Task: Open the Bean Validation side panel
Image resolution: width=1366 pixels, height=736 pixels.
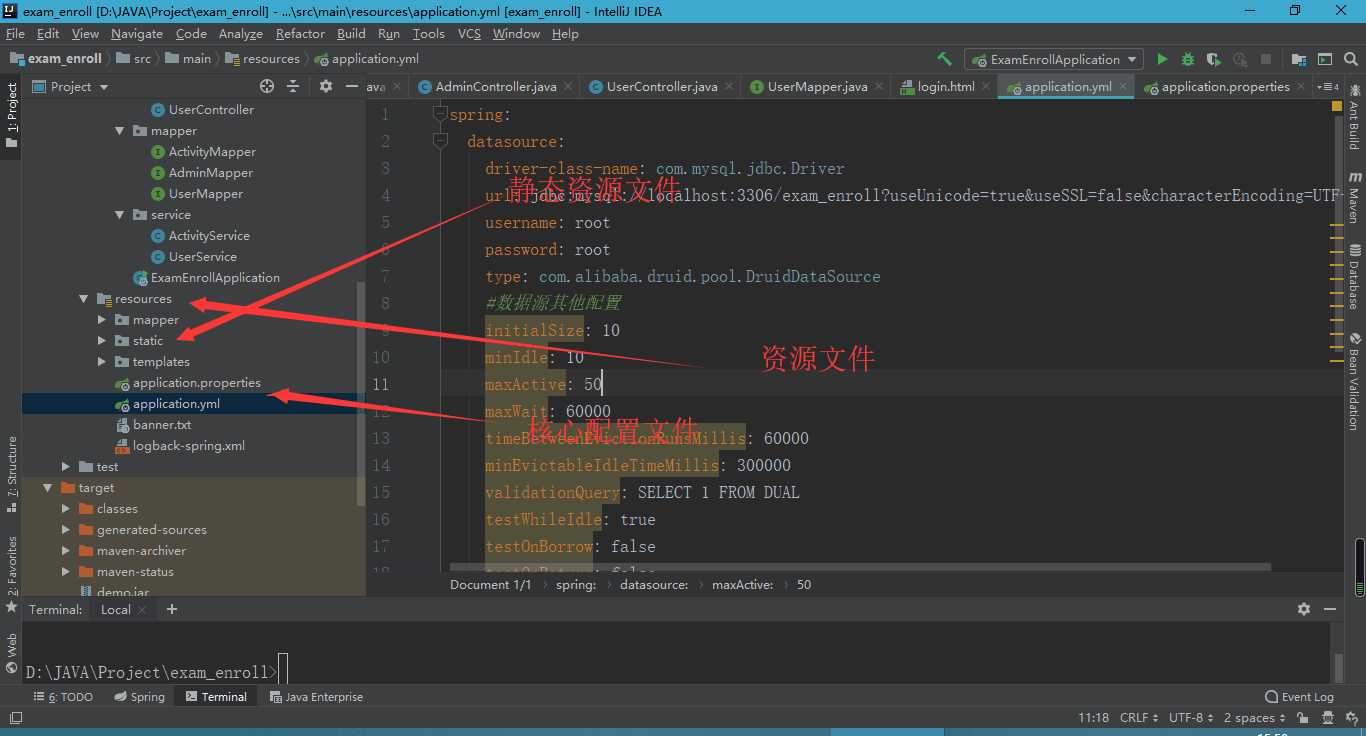Action: point(1354,382)
